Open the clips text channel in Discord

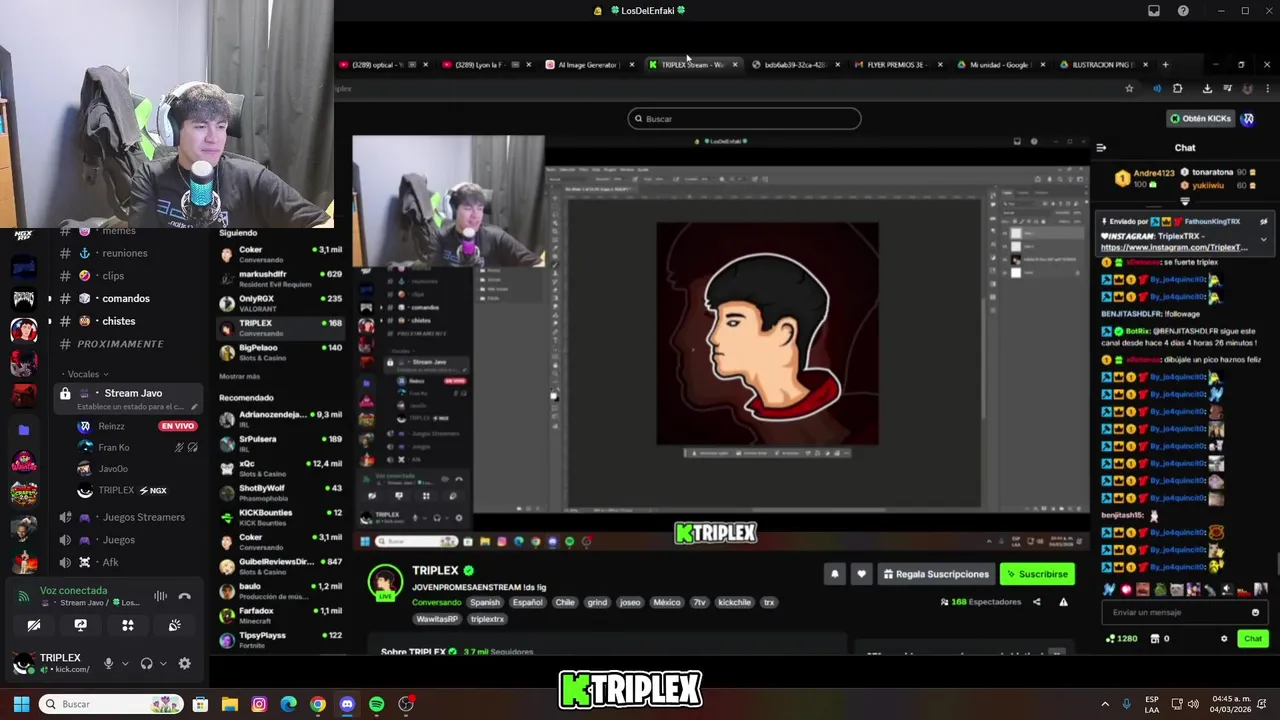click(113, 276)
